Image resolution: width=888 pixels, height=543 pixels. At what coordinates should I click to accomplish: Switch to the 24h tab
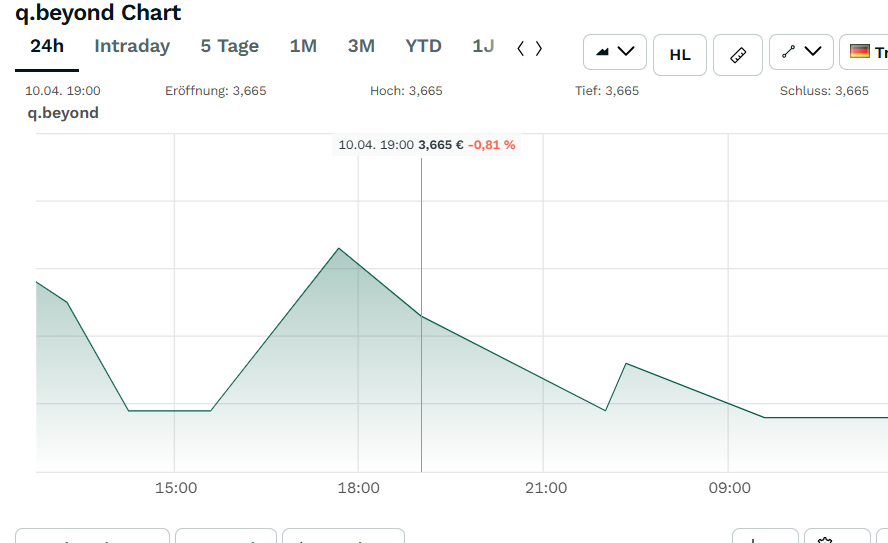47,46
